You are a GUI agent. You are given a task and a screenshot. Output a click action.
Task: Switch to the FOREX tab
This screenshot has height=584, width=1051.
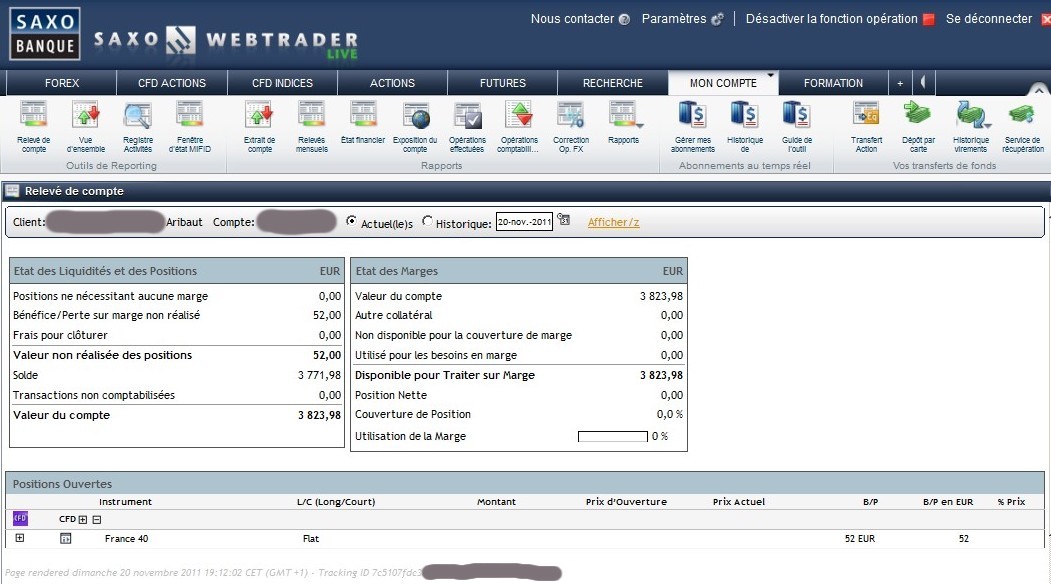(62, 83)
